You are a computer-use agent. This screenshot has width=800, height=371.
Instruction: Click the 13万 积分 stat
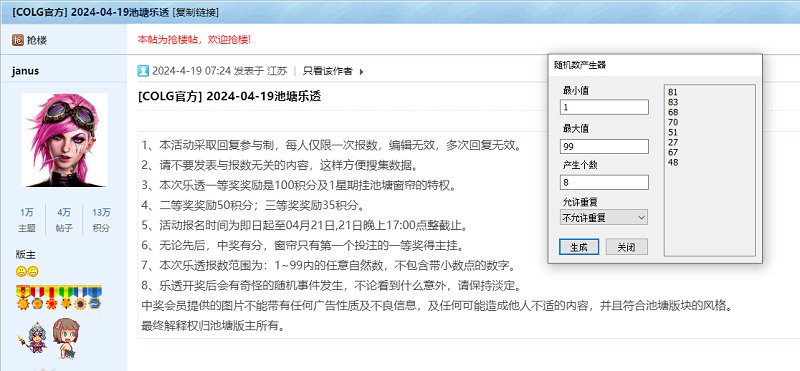(x=101, y=220)
